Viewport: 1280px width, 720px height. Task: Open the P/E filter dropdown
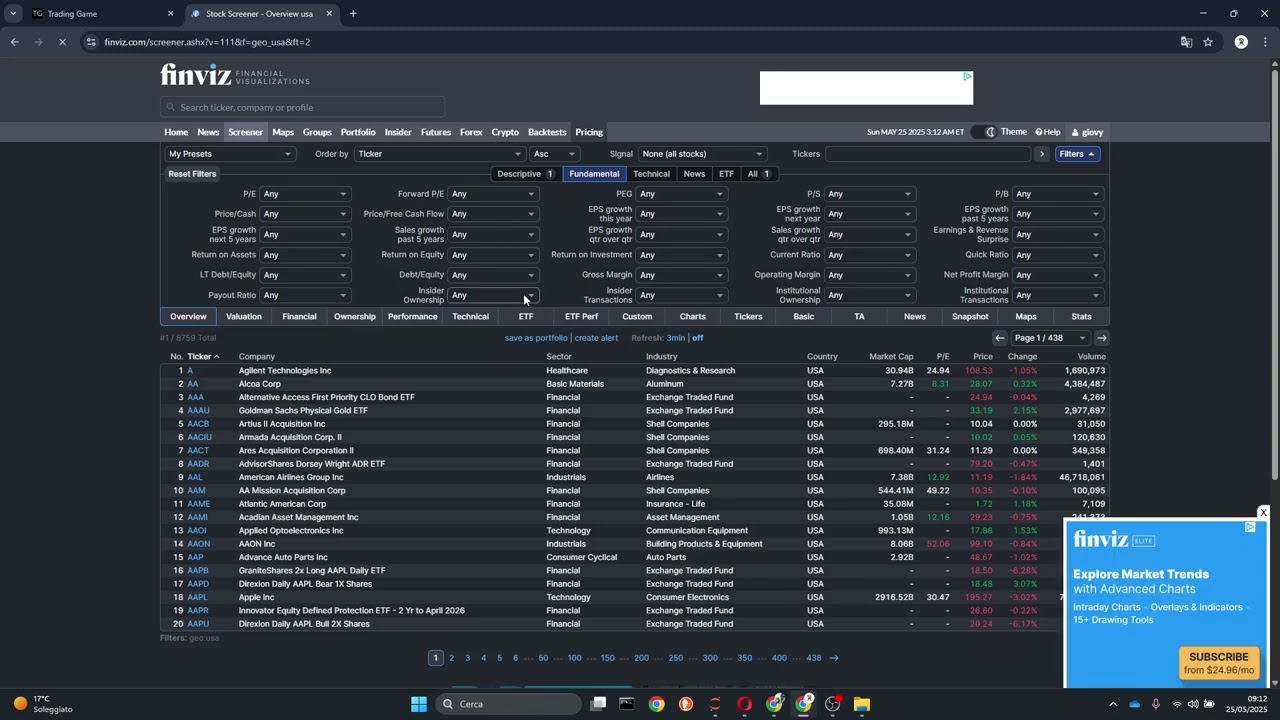pyautogui.click(x=305, y=194)
